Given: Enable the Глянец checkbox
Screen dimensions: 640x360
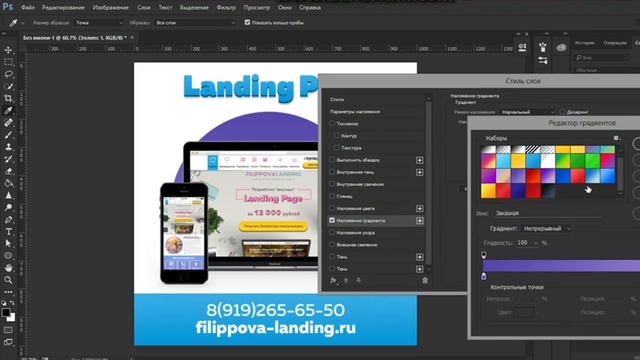Looking at the screenshot, I should point(332,196).
